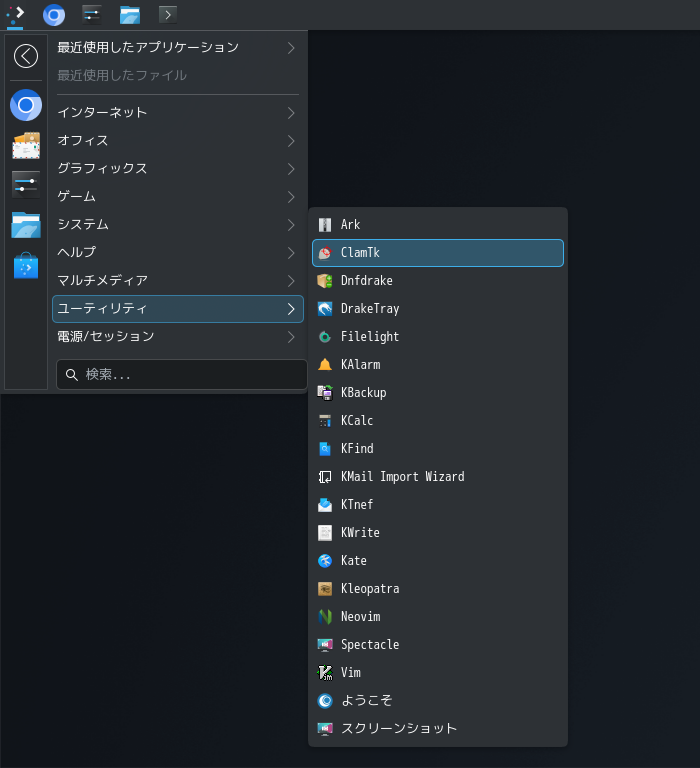Image resolution: width=700 pixels, height=768 pixels.
Task: Select the マルチメディア menu entry label
Action: (102, 281)
